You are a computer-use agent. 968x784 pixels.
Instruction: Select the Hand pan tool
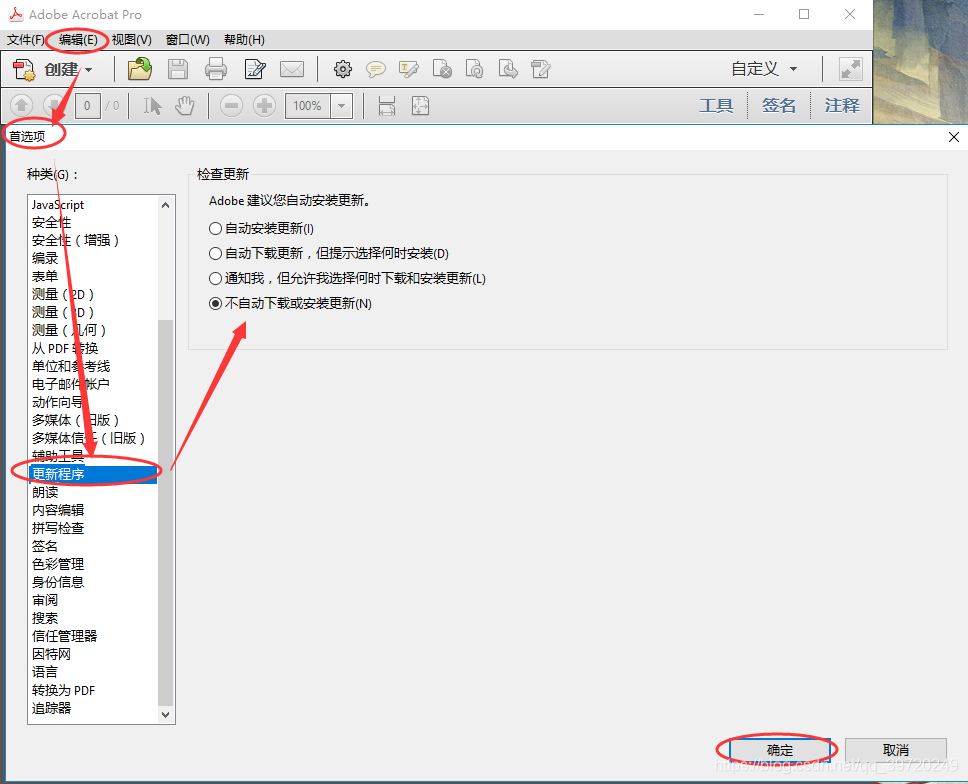pyautogui.click(x=185, y=106)
